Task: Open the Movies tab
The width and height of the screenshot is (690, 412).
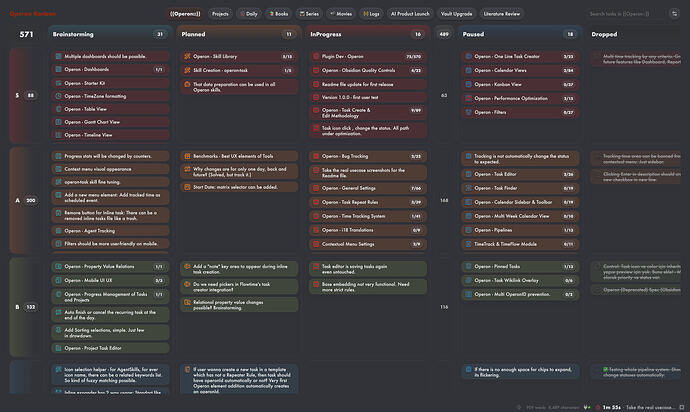Action: (x=341, y=14)
